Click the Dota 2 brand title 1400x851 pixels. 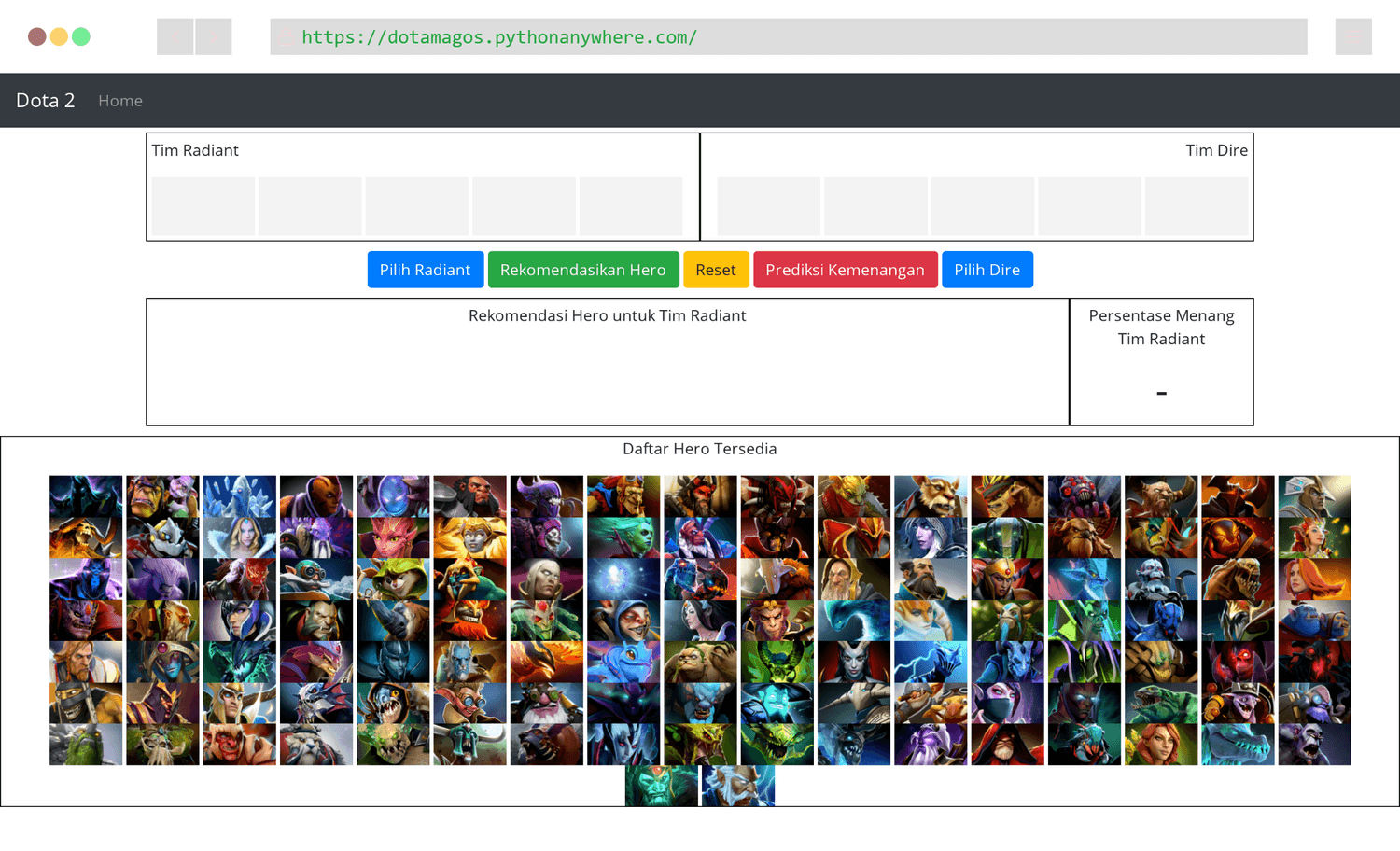(x=46, y=101)
